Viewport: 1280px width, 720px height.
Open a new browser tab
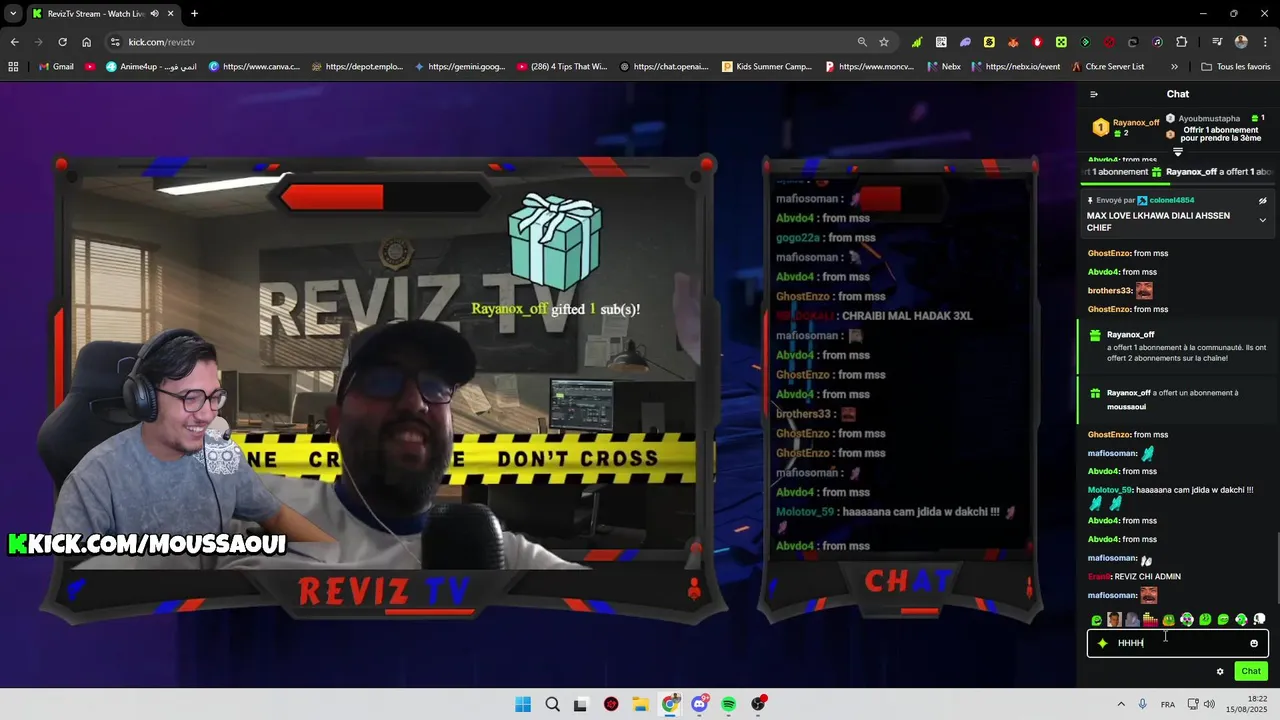[x=194, y=14]
